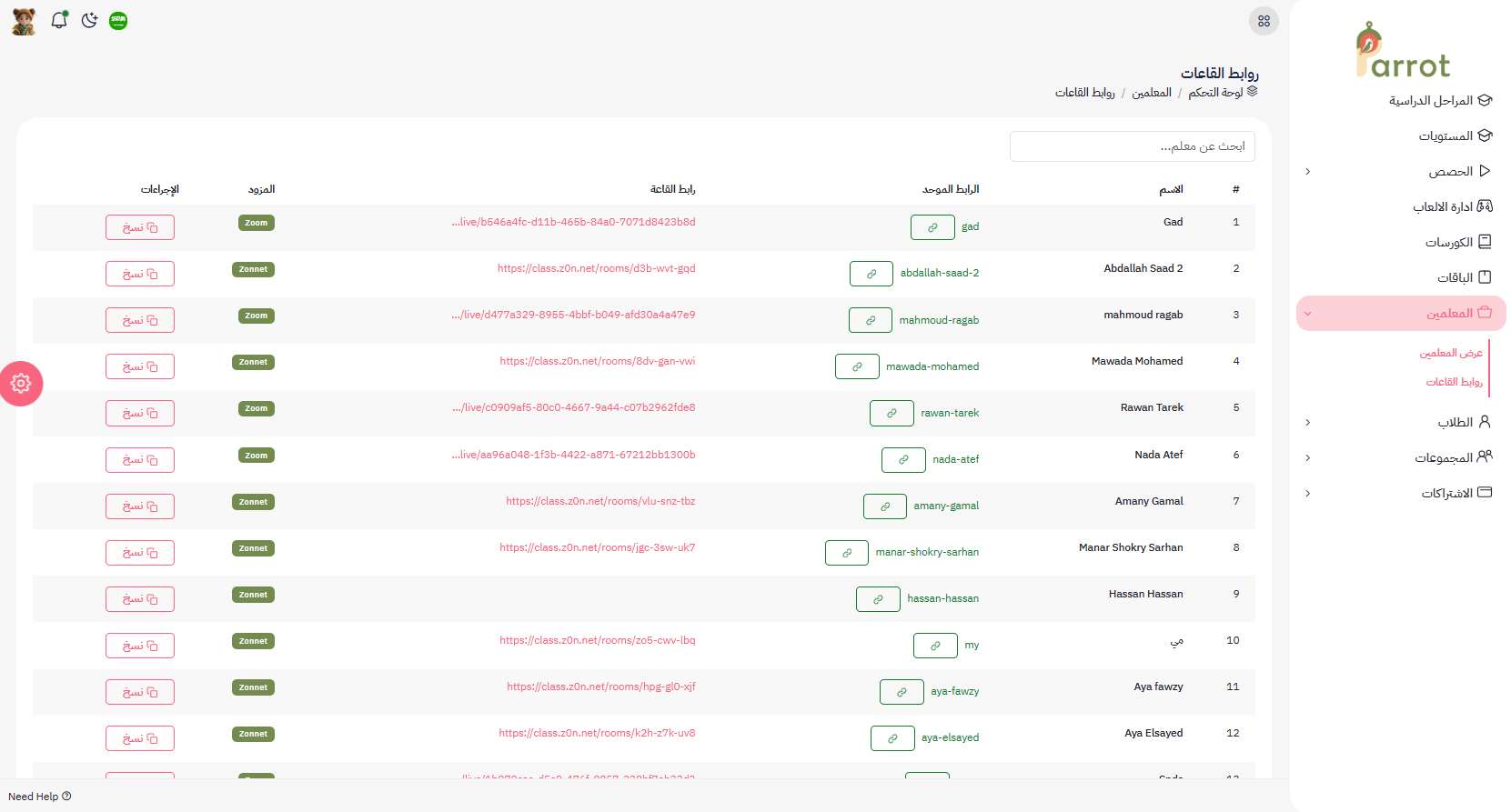Open عرض المعلمين submenu item
Image resolution: width=1511 pixels, height=812 pixels.
(1451, 353)
